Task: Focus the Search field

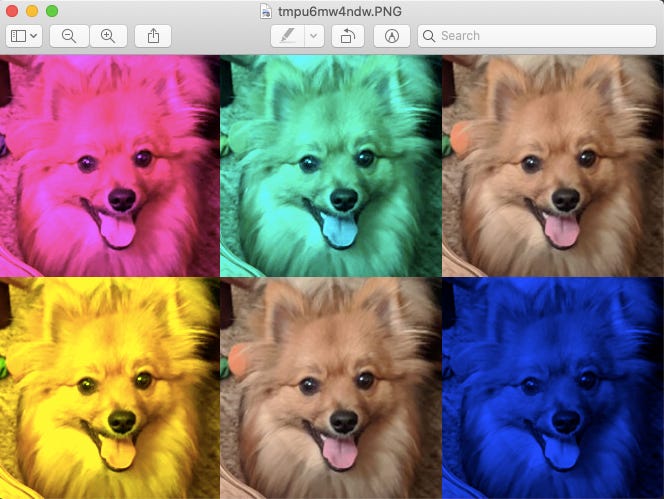Action: [x=537, y=36]
